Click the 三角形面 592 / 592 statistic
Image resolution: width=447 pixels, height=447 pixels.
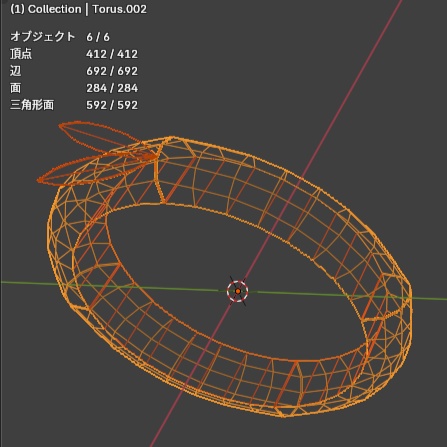click(74, 105)
